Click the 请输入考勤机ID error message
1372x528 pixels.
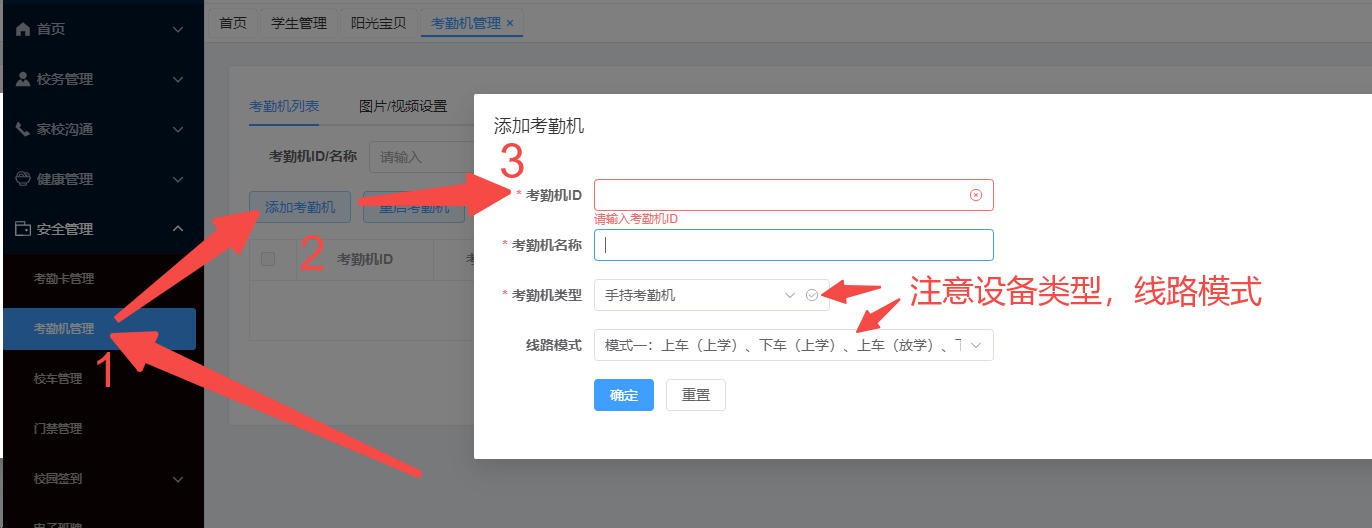tap(636, 218)
